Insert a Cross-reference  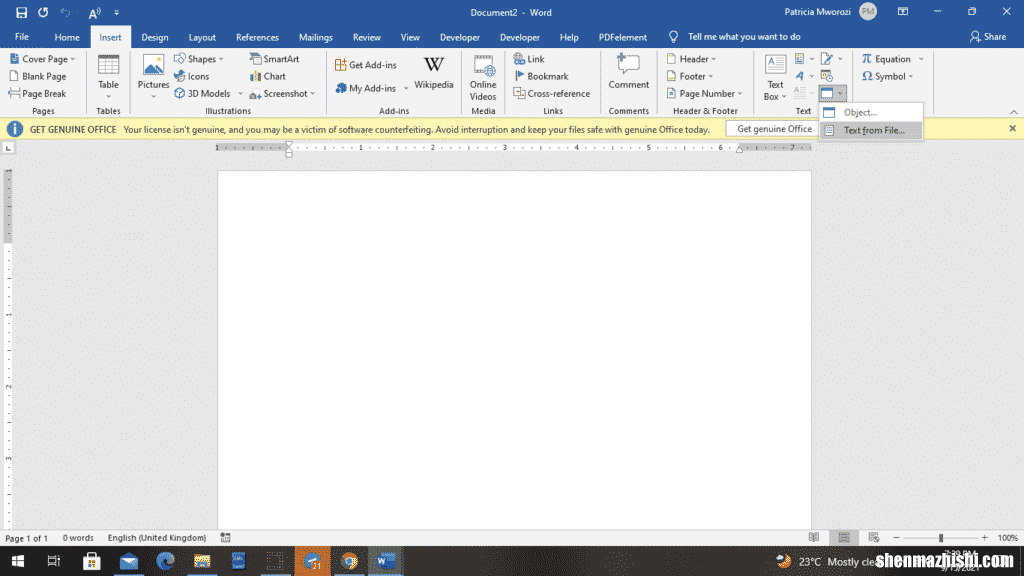pyautogui.click(x=552, y=93)
